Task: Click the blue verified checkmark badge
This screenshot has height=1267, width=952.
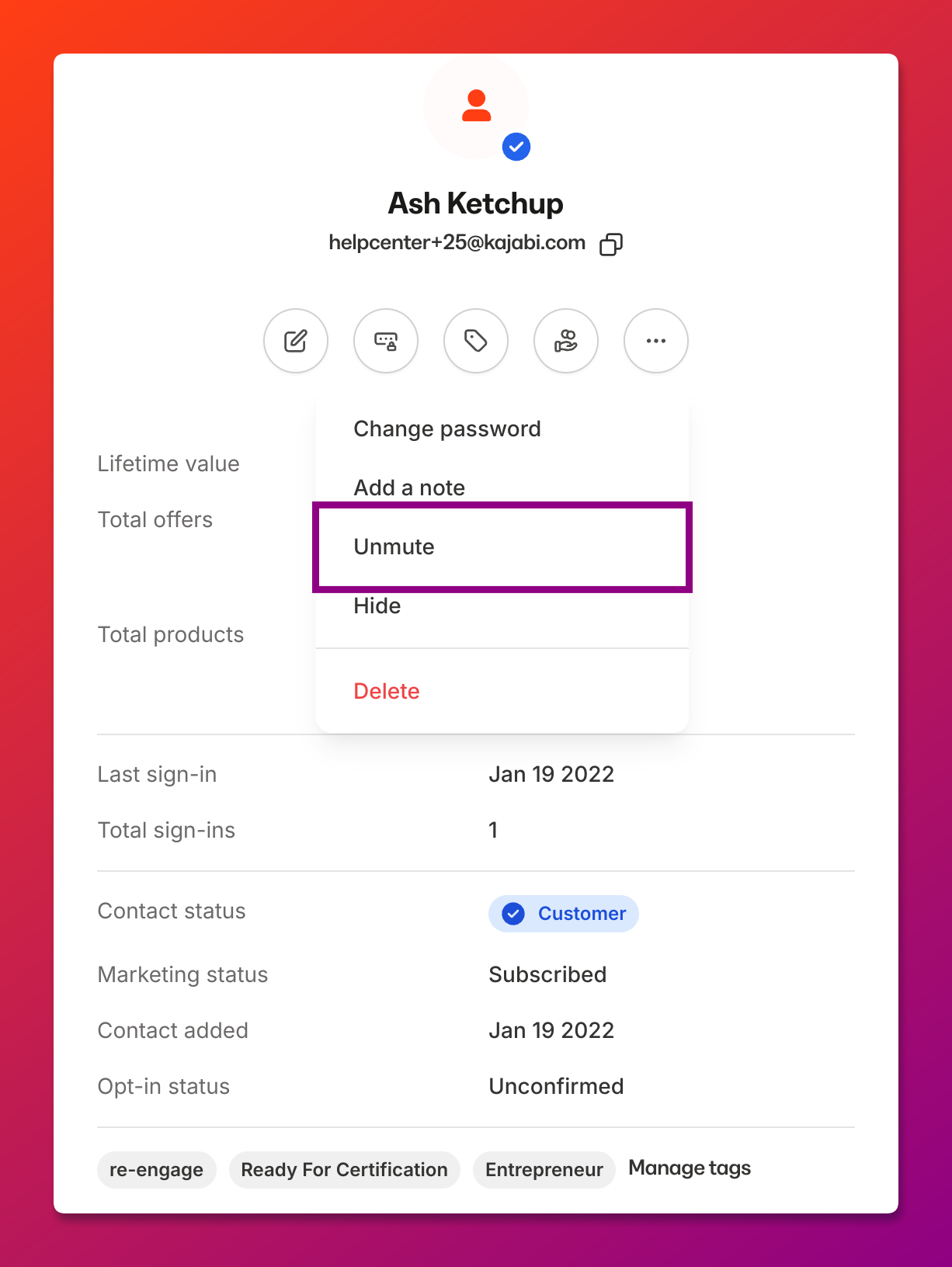Action: (x=516, y=146)
